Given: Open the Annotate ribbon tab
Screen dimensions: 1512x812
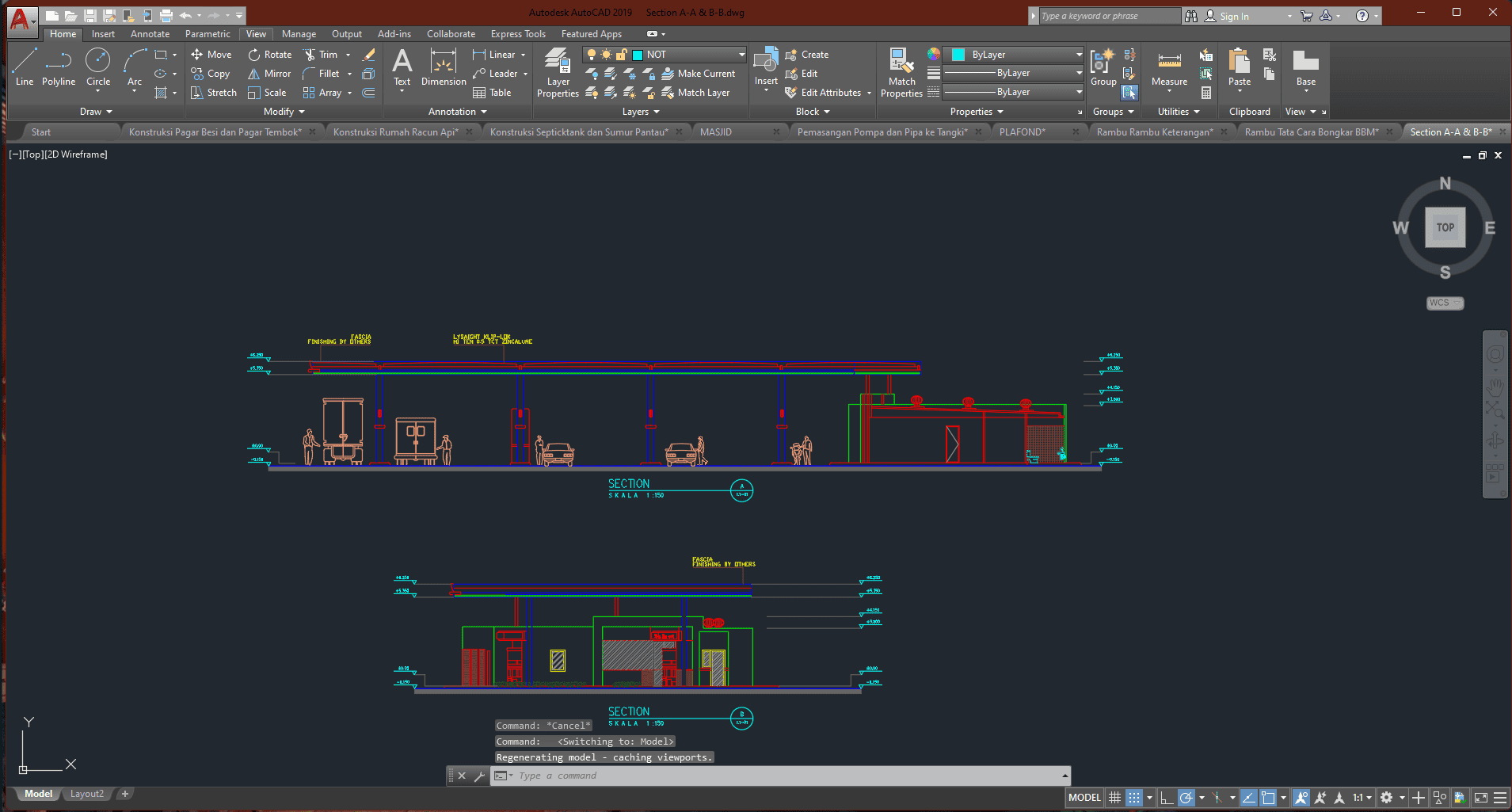Looking at the screenshot, I should [150, 34].
